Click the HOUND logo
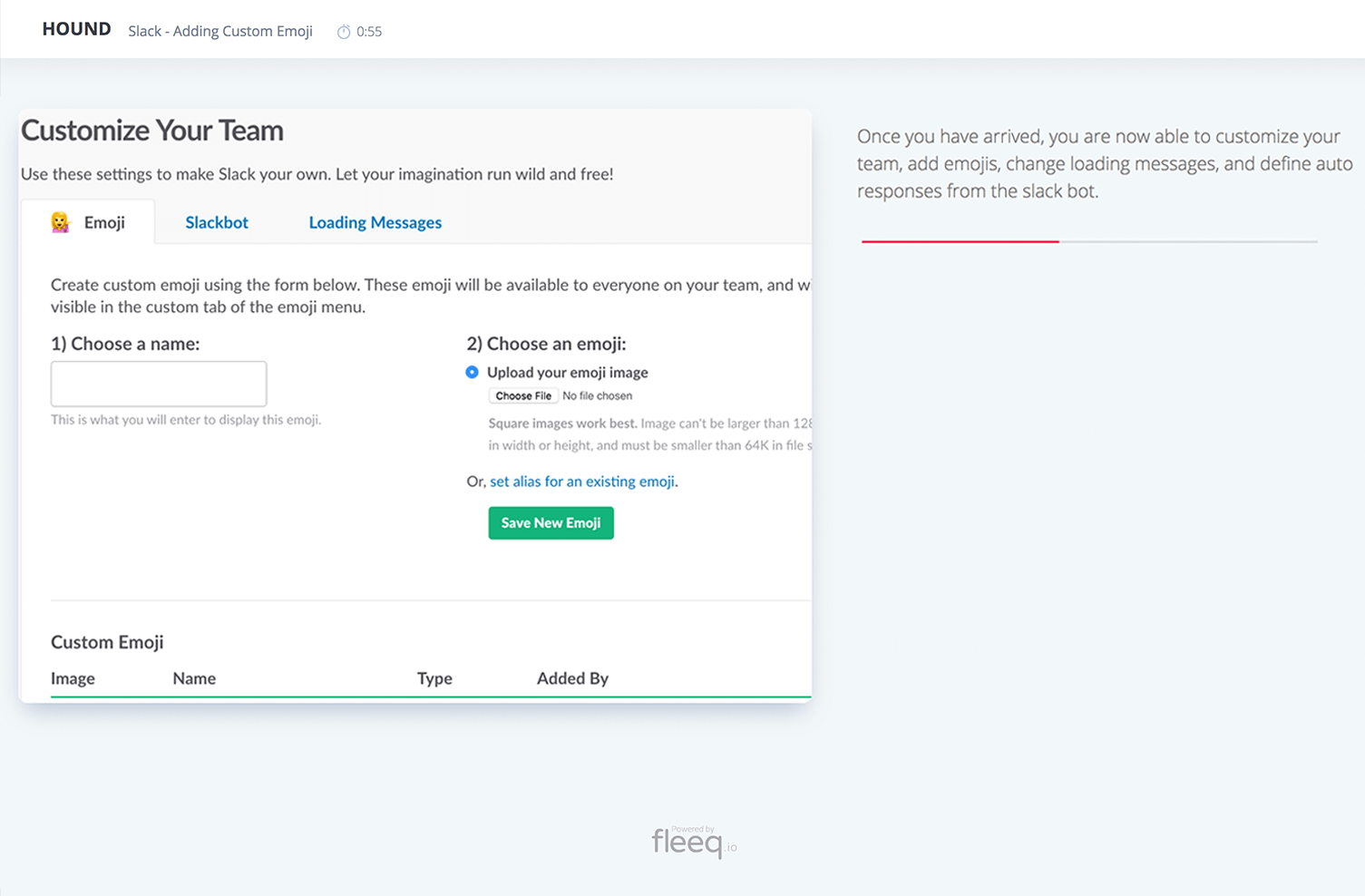Image resolution: width=1365 pixels, height=896 pixels. click(x=76, y=29)
